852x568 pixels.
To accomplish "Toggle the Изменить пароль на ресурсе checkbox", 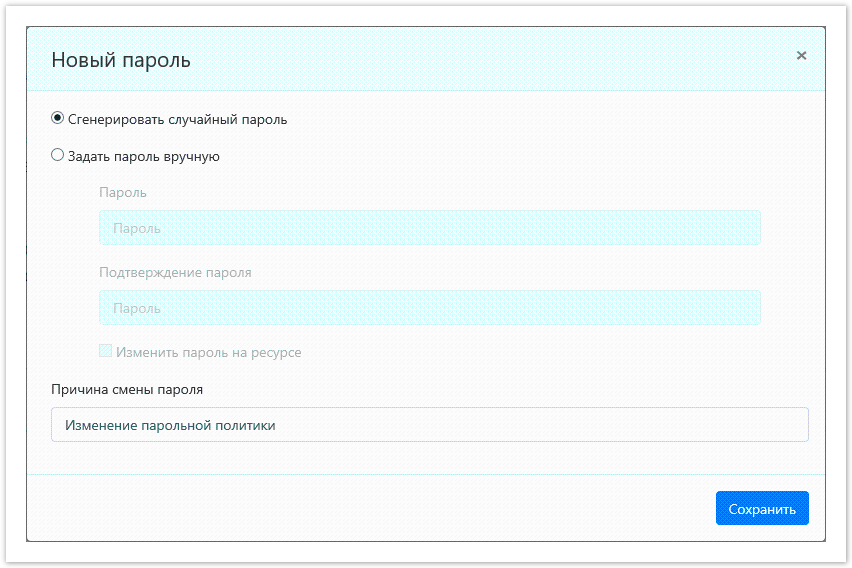I will [x=106, y=352].
